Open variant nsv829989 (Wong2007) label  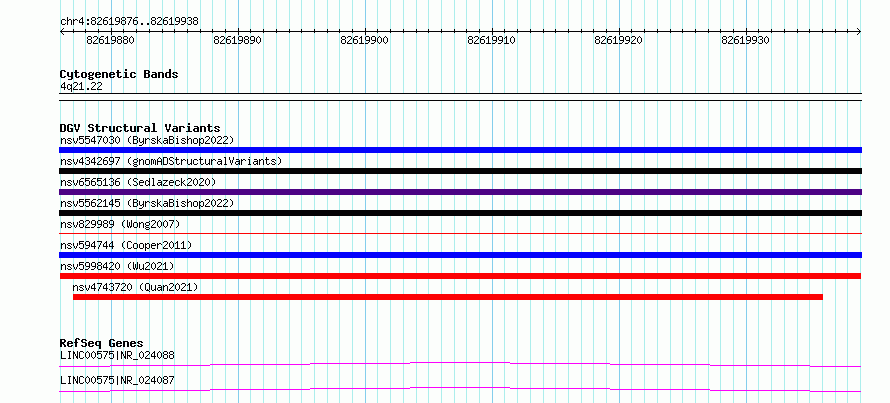(x=120, y=224)
